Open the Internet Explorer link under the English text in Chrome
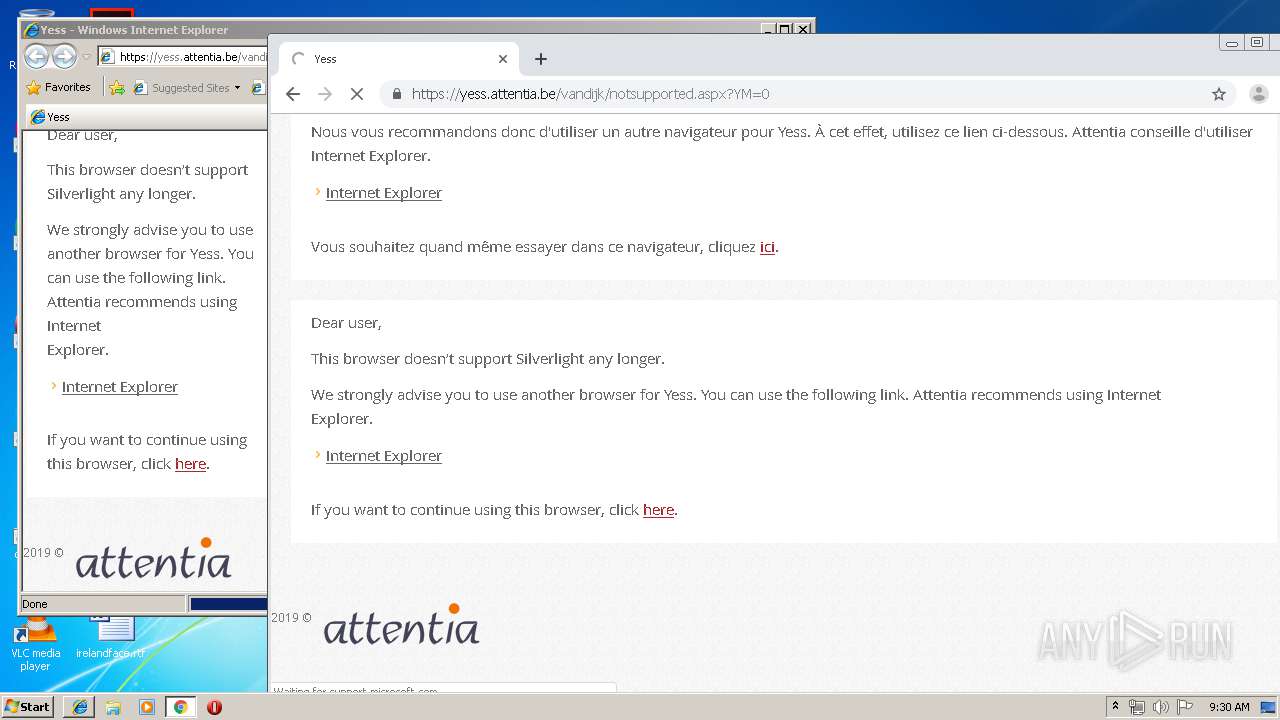The width and height of the screenshot is (1280, 720). click(383, 456)
